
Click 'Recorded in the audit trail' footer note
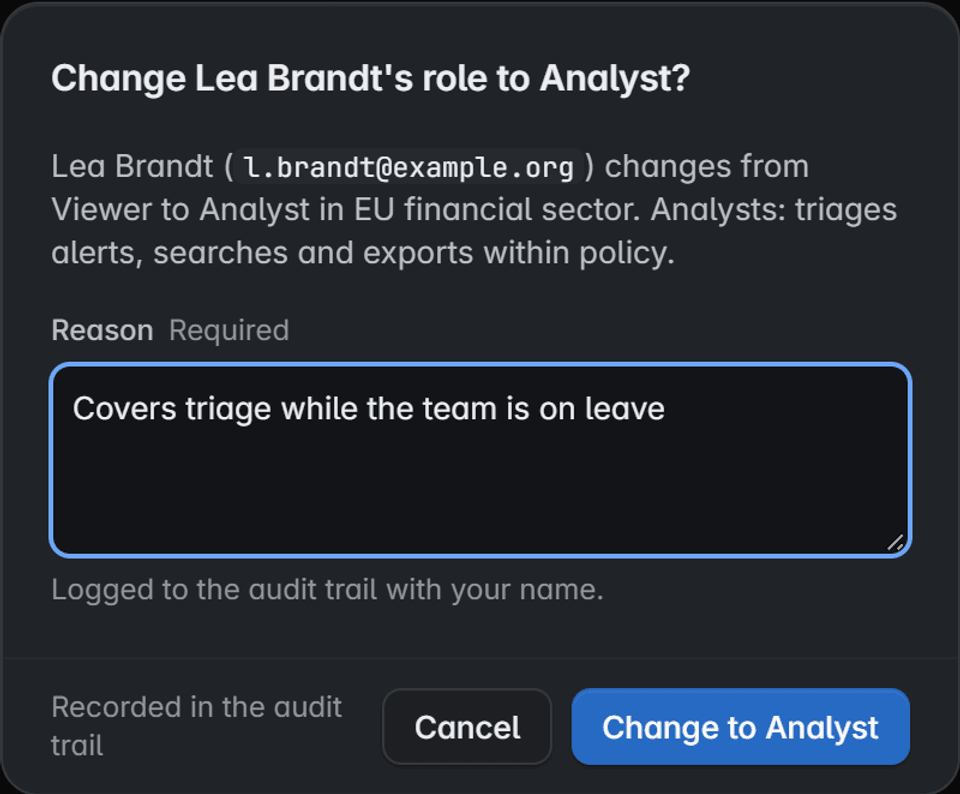(x=197, y=727)
